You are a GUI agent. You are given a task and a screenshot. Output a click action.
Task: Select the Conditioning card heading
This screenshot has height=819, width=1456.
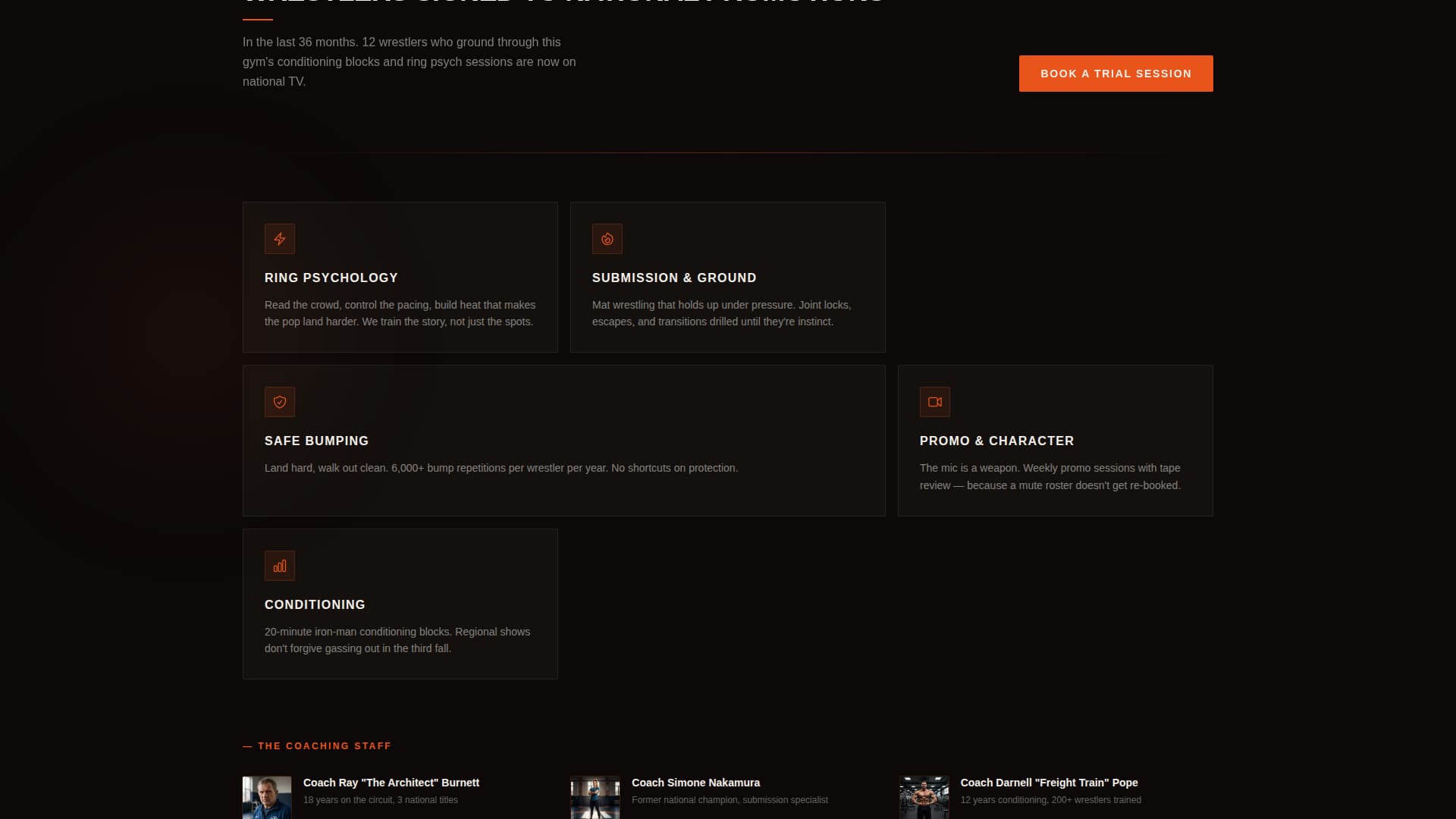click(x=315, y=604)
